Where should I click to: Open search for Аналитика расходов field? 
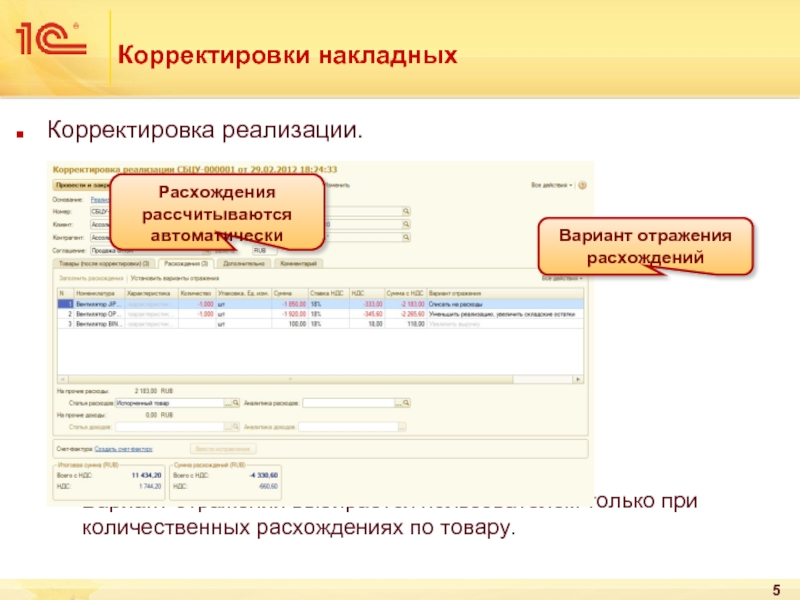406,403
